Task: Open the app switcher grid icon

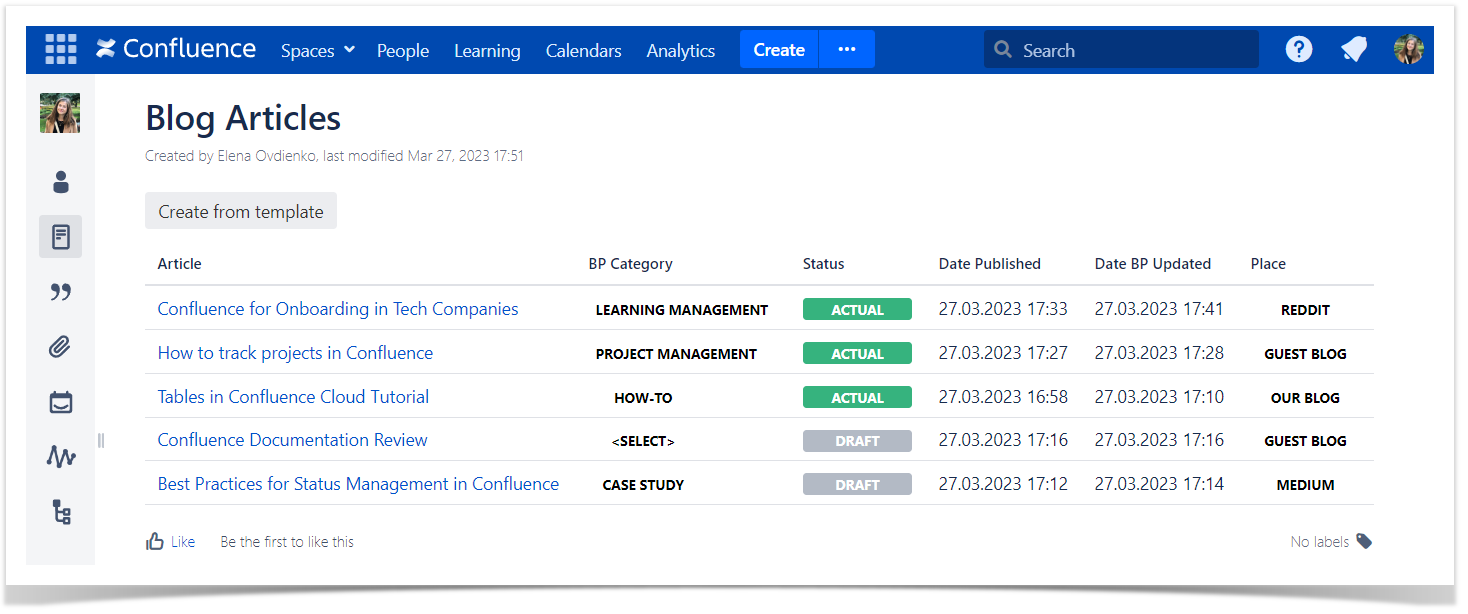Action: [x=61, y=49]
